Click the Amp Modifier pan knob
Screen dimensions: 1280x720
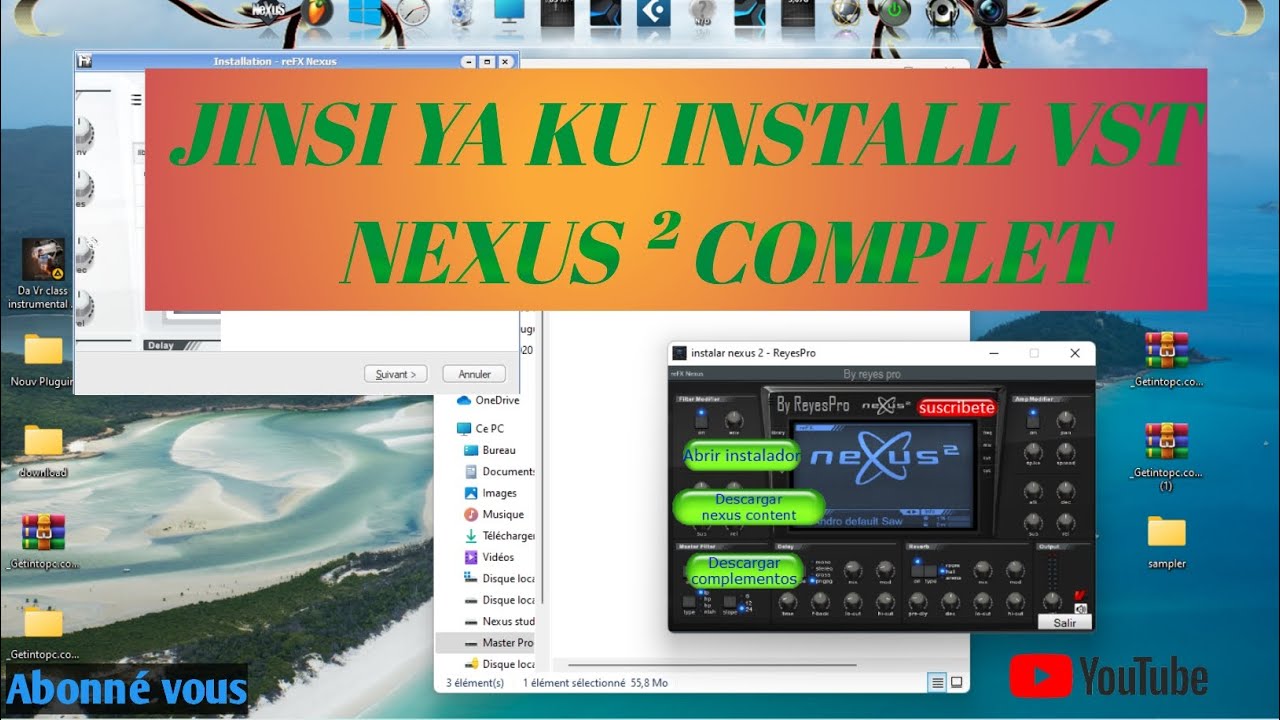1065,419
